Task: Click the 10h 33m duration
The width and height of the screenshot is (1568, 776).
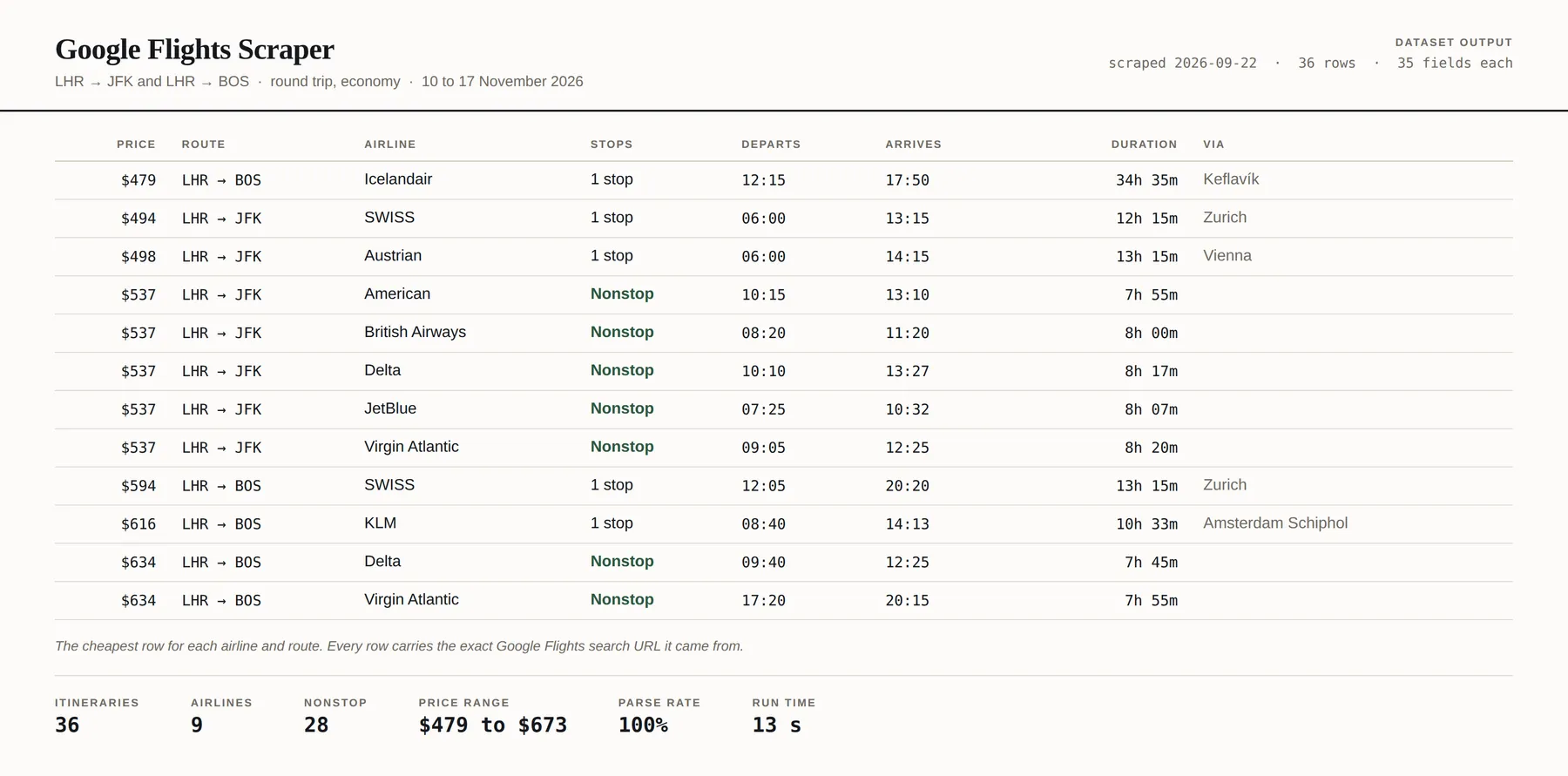Action: pyautogui.click(x=1146, y=524)
